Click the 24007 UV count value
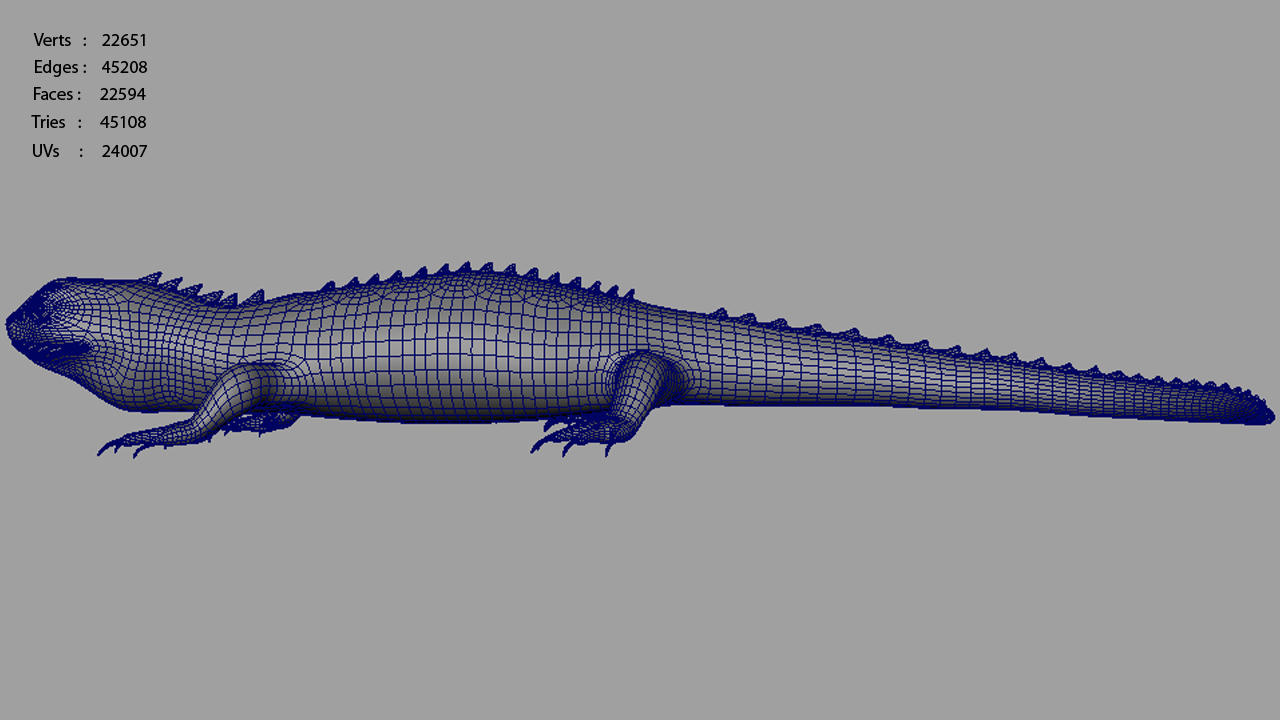 [x=124, y=151]
